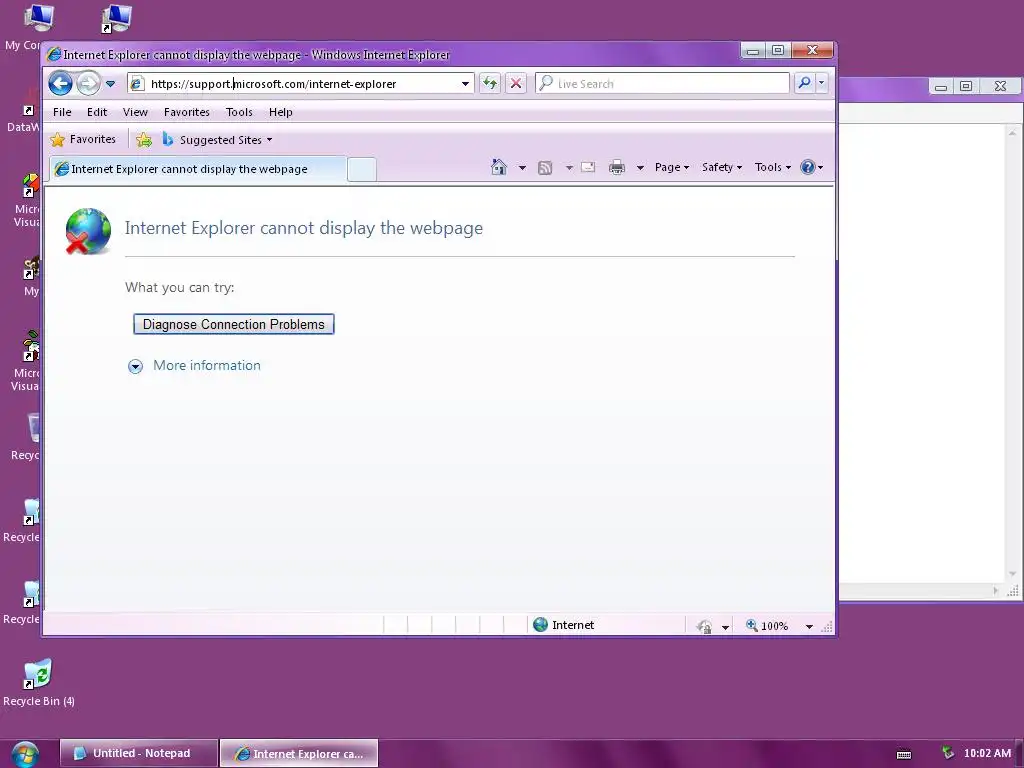Click the Internet zone status indicator
Screen dimensions: 1024x768
[x=564, y=625]
